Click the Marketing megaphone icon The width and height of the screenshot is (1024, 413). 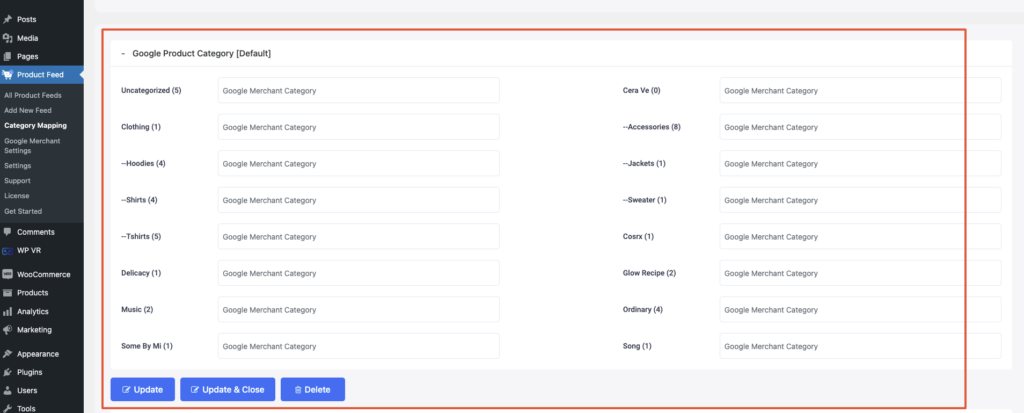pos(8,330)
